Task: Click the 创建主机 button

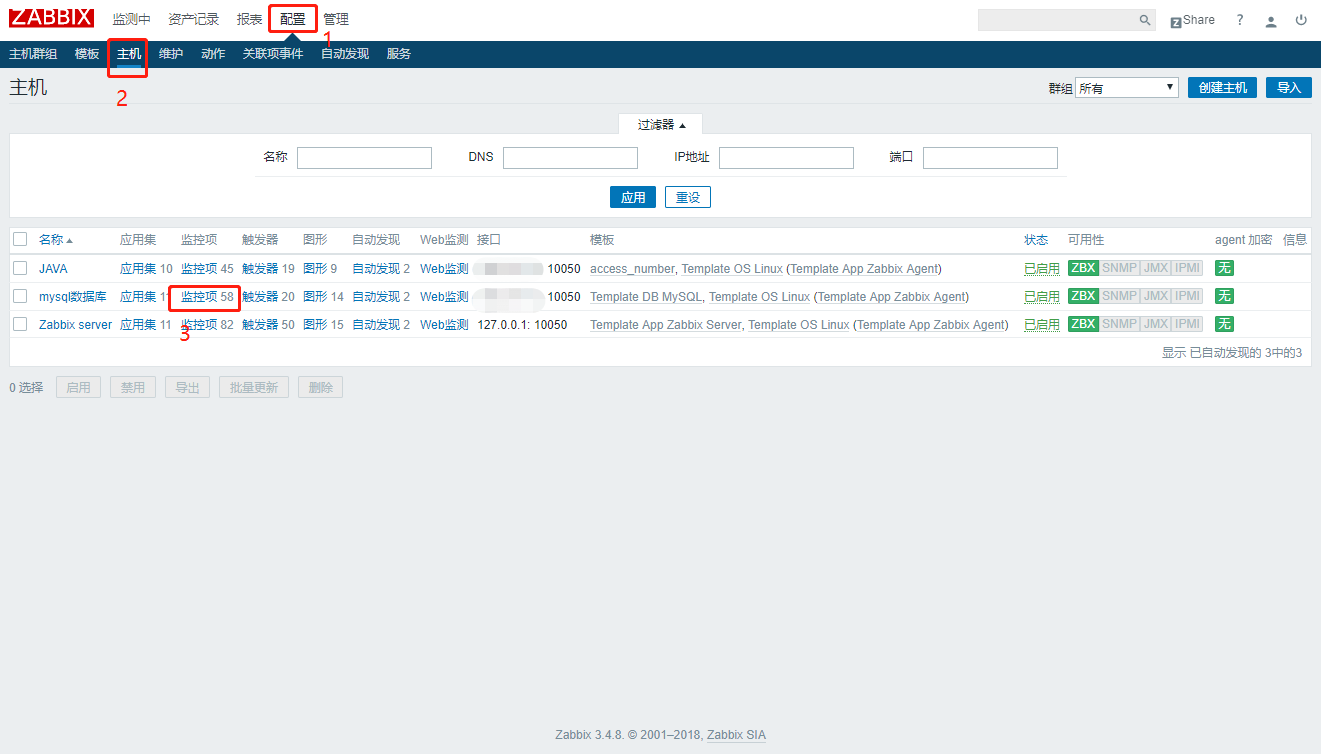Action: 1223,88
